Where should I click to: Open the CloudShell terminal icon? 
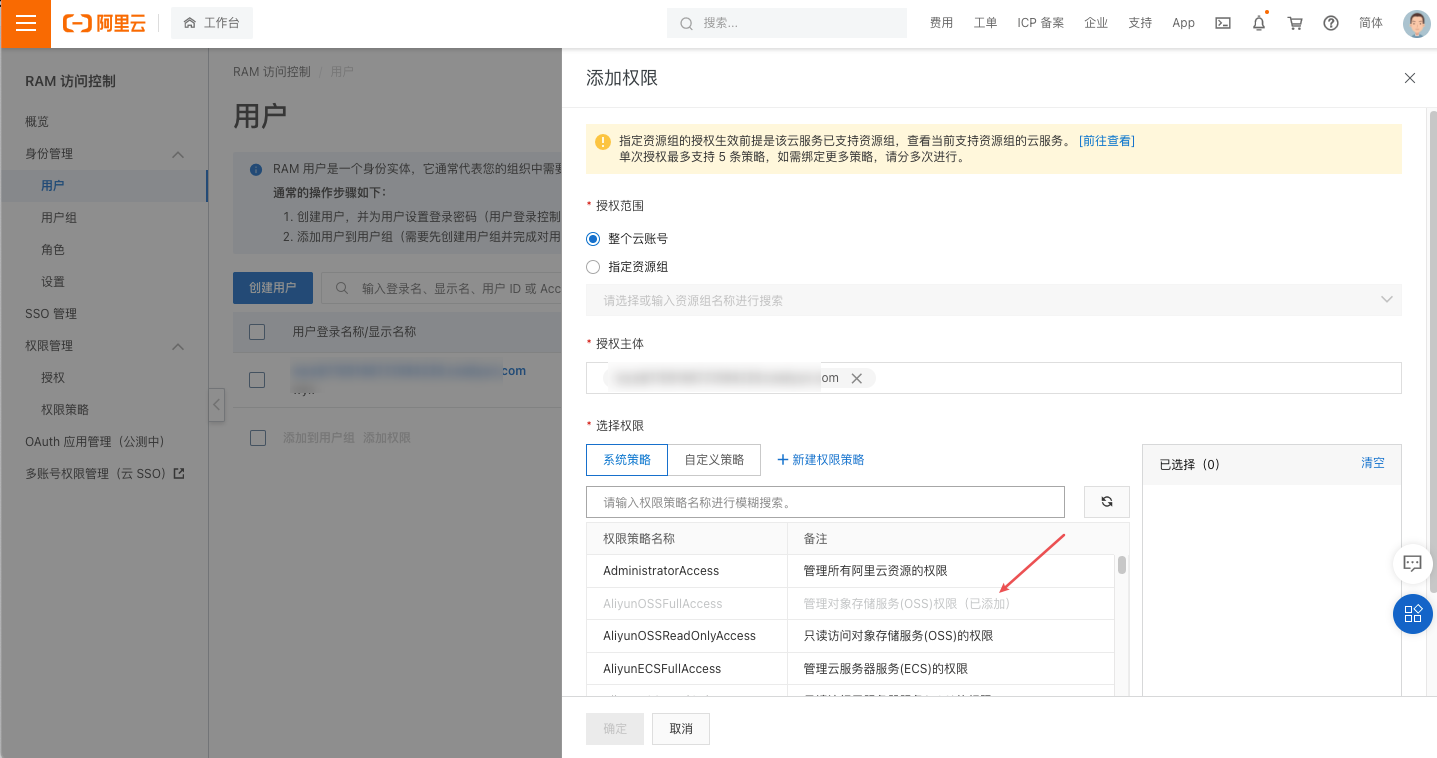pyautogui.click(x=1222, y=22)
